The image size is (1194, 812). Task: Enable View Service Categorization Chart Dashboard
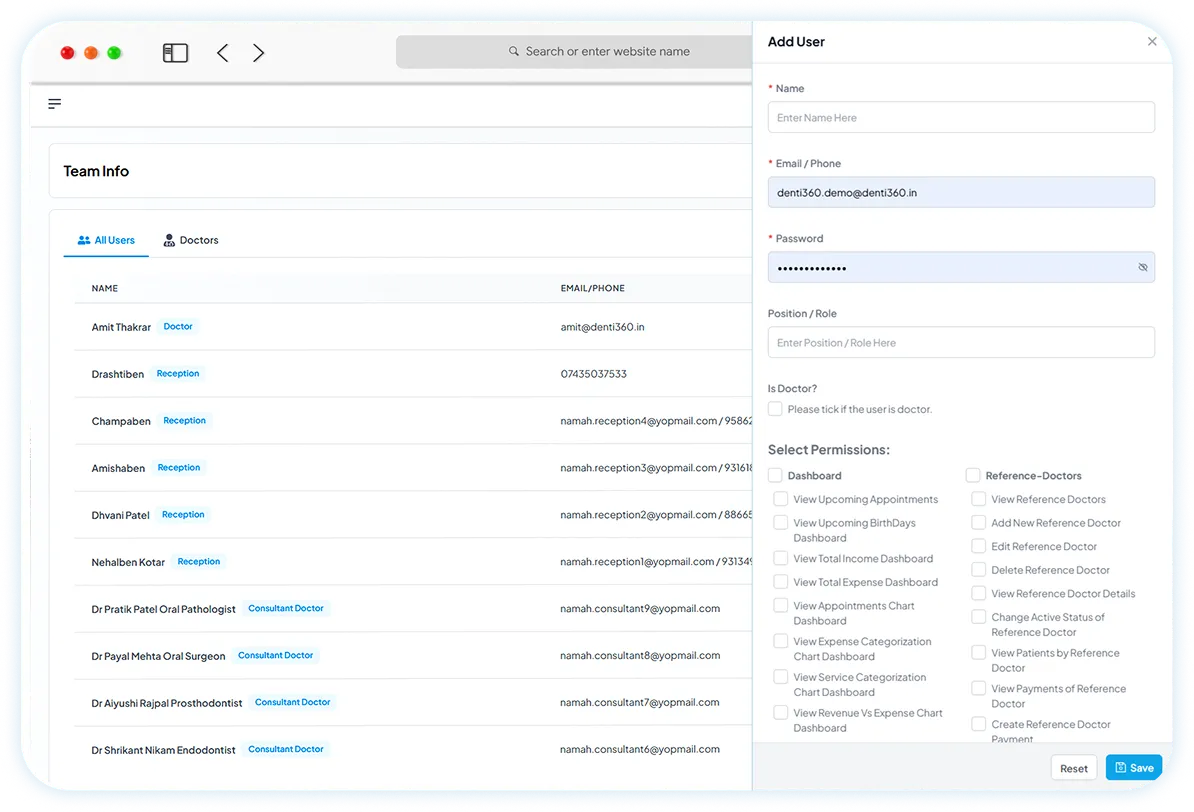coord(781,677)
